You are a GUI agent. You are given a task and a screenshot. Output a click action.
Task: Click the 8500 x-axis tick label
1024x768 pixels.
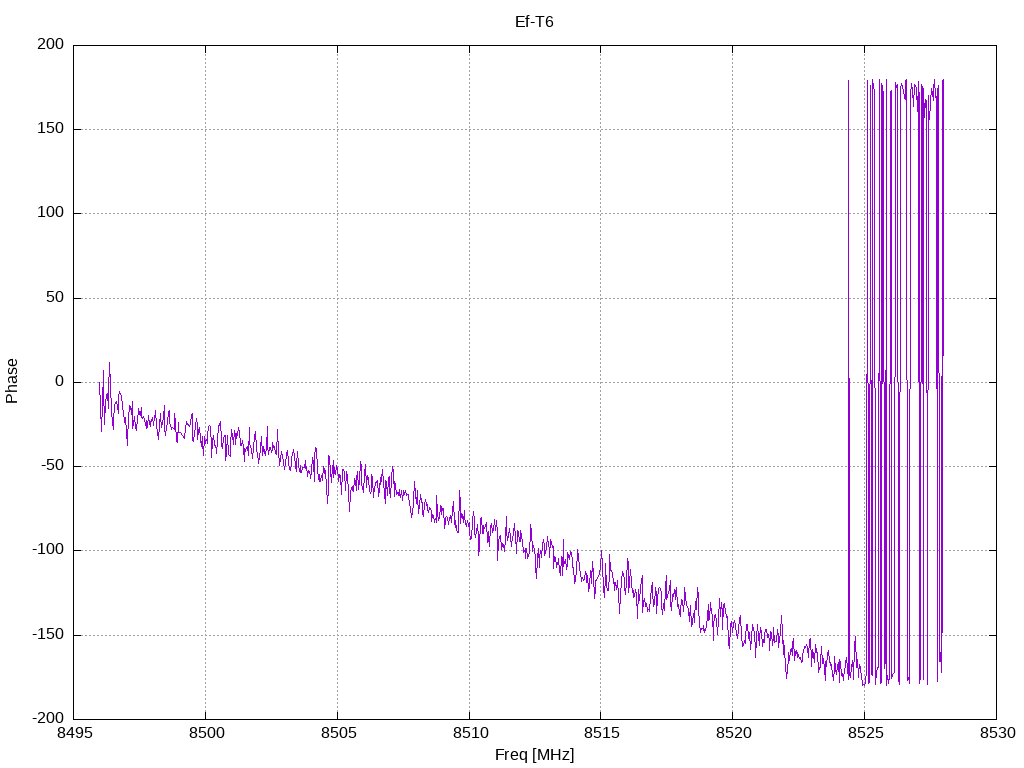(x=206, y=733)
